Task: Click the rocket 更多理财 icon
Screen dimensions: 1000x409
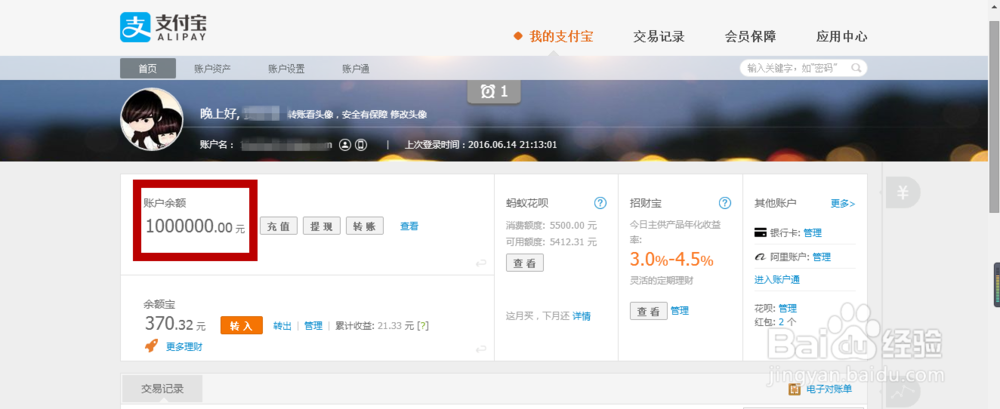Action: [151, 346]
